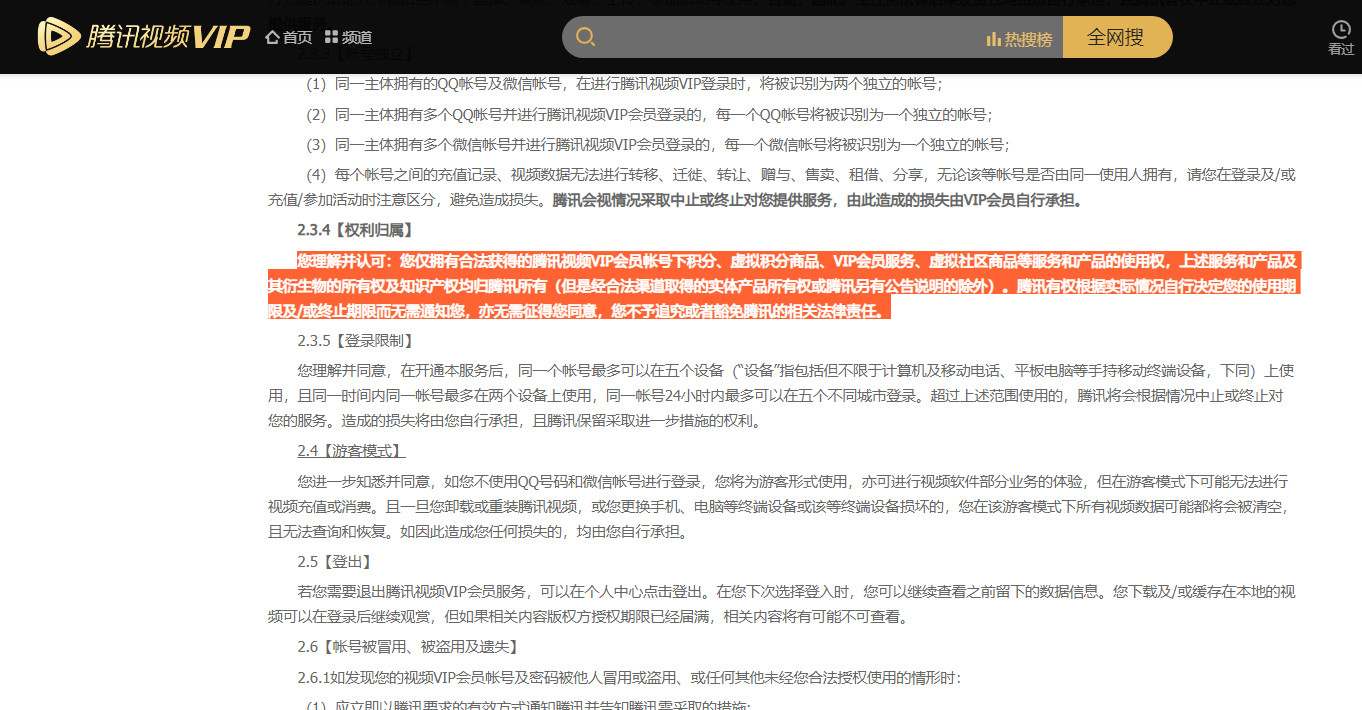Click the 热搜榜 text label

[x=1029, y=39]
